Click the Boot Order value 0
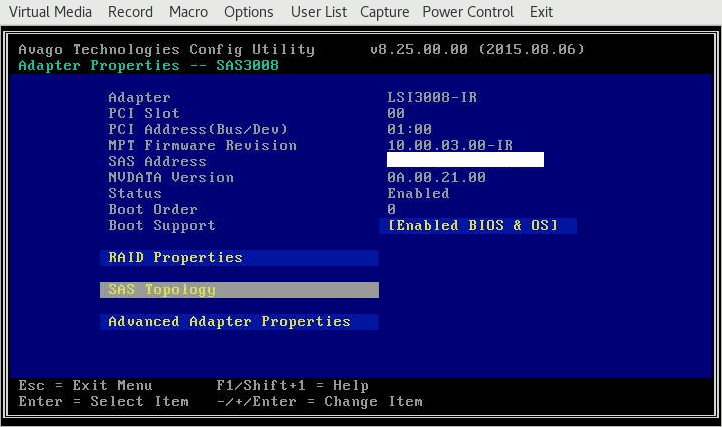The image size is (722, 427). [x=391, y=210]
